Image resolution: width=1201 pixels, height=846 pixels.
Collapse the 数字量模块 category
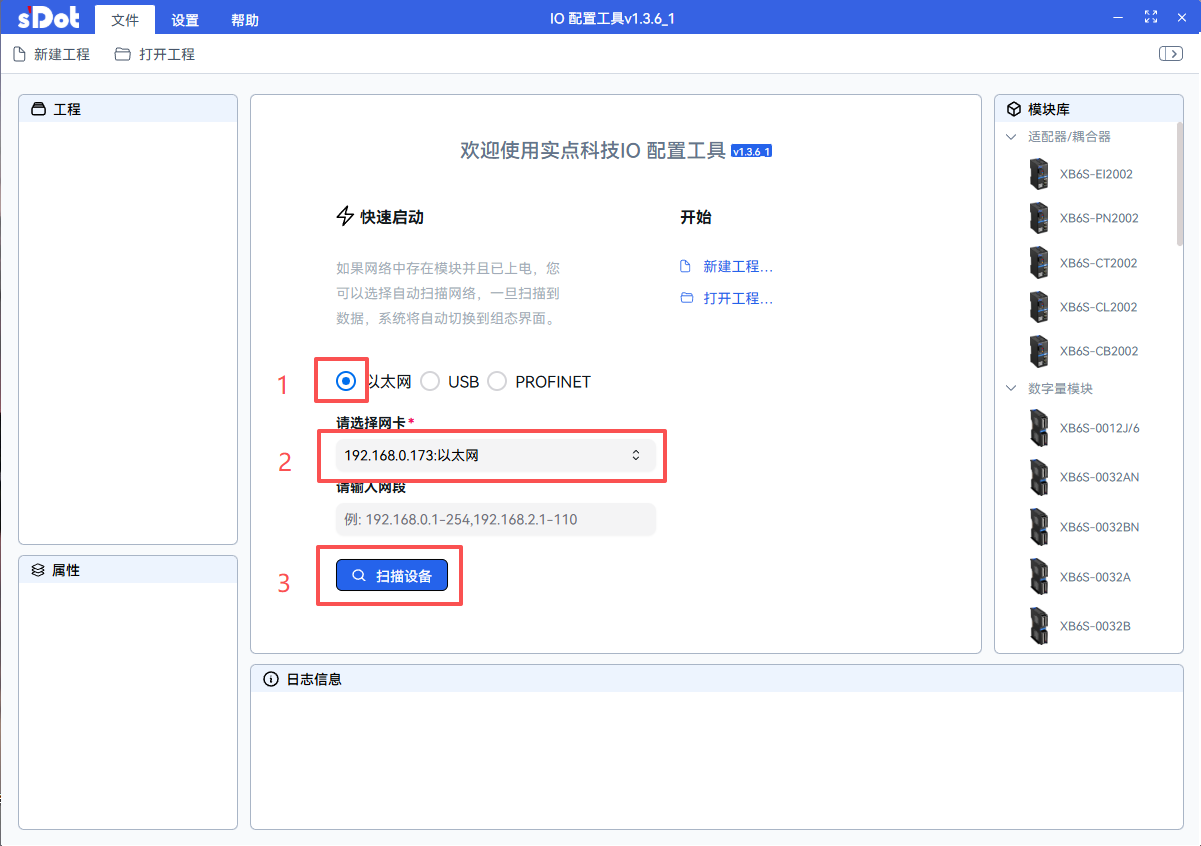tap(1012, 388)
